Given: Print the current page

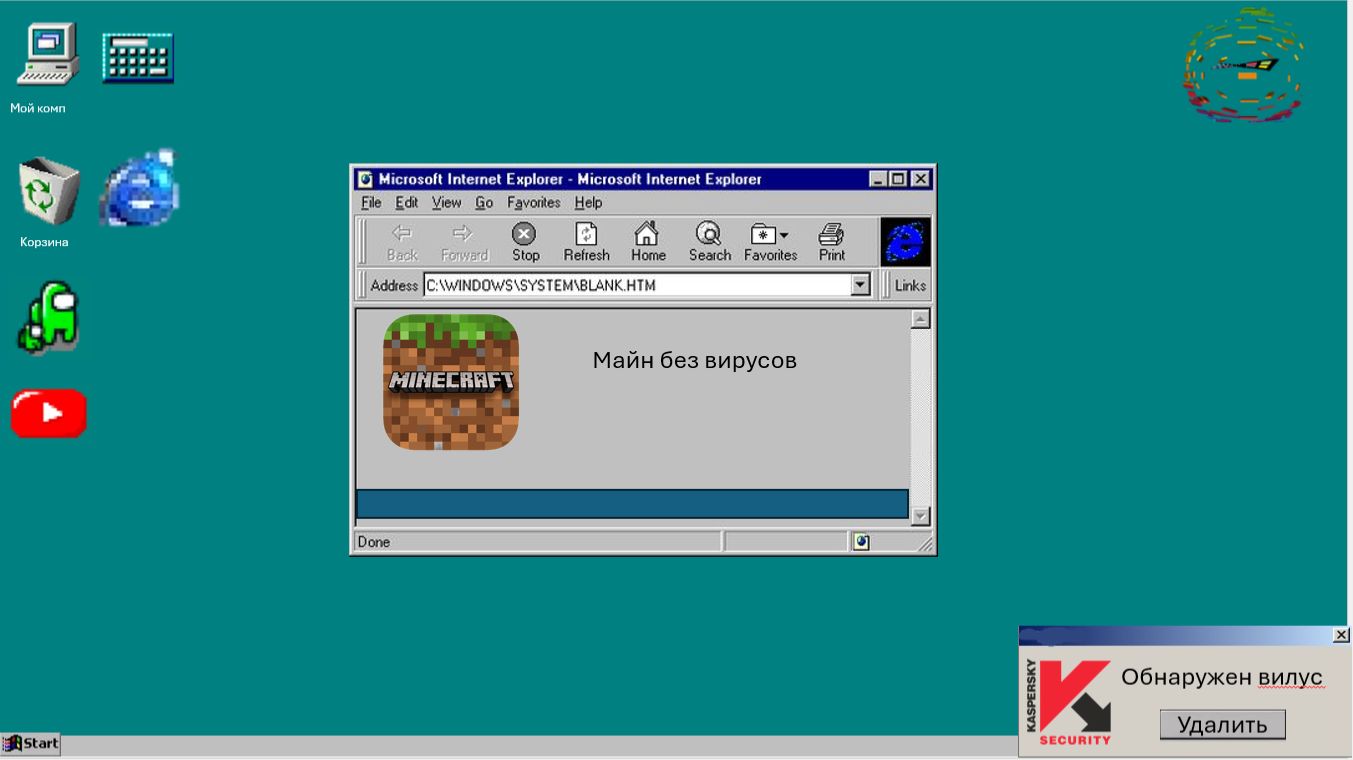Looking at the screenshot, I should coord(831,243).
